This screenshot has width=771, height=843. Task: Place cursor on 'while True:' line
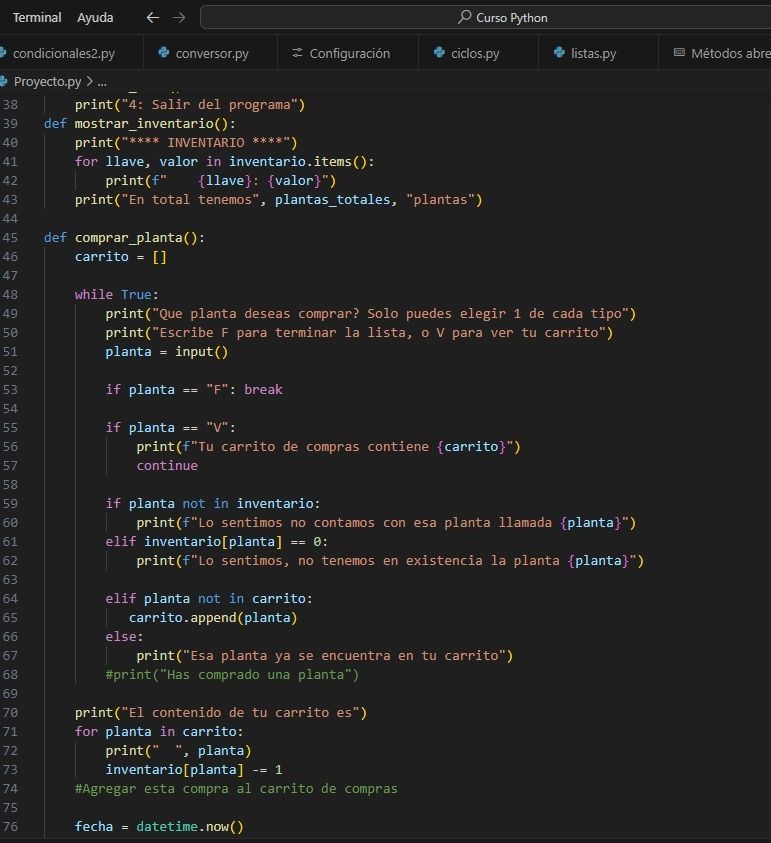coord(117,295)
